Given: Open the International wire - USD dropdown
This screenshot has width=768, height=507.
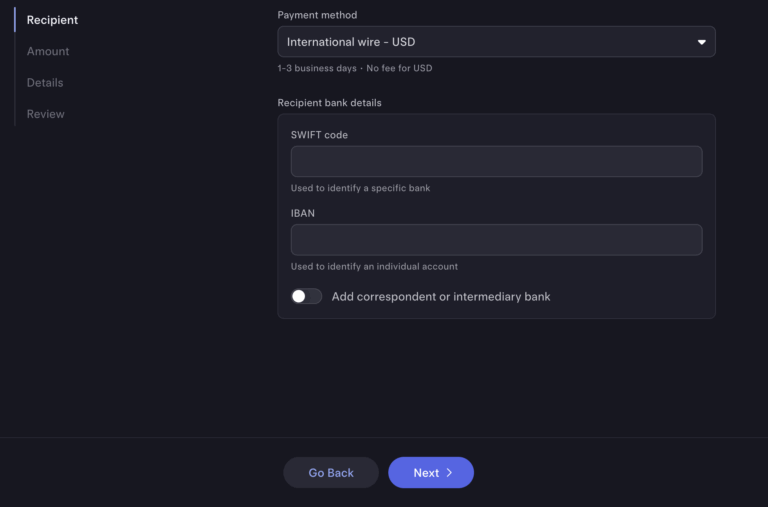Looking at the screenshot, I should coord(496,42).
